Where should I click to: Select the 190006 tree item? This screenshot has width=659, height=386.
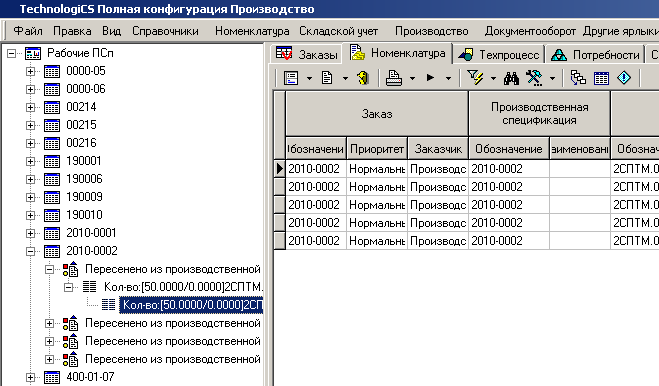click(x=84, y=179)
